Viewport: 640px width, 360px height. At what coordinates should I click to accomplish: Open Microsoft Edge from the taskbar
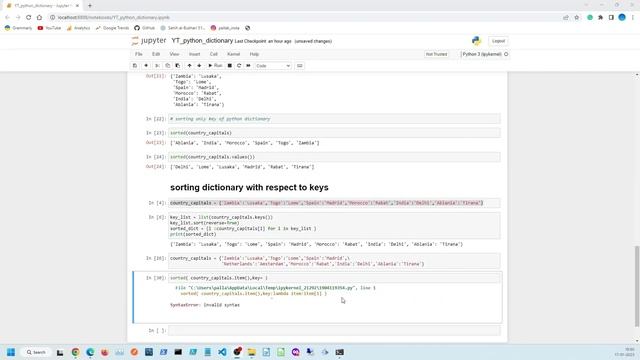90,352
